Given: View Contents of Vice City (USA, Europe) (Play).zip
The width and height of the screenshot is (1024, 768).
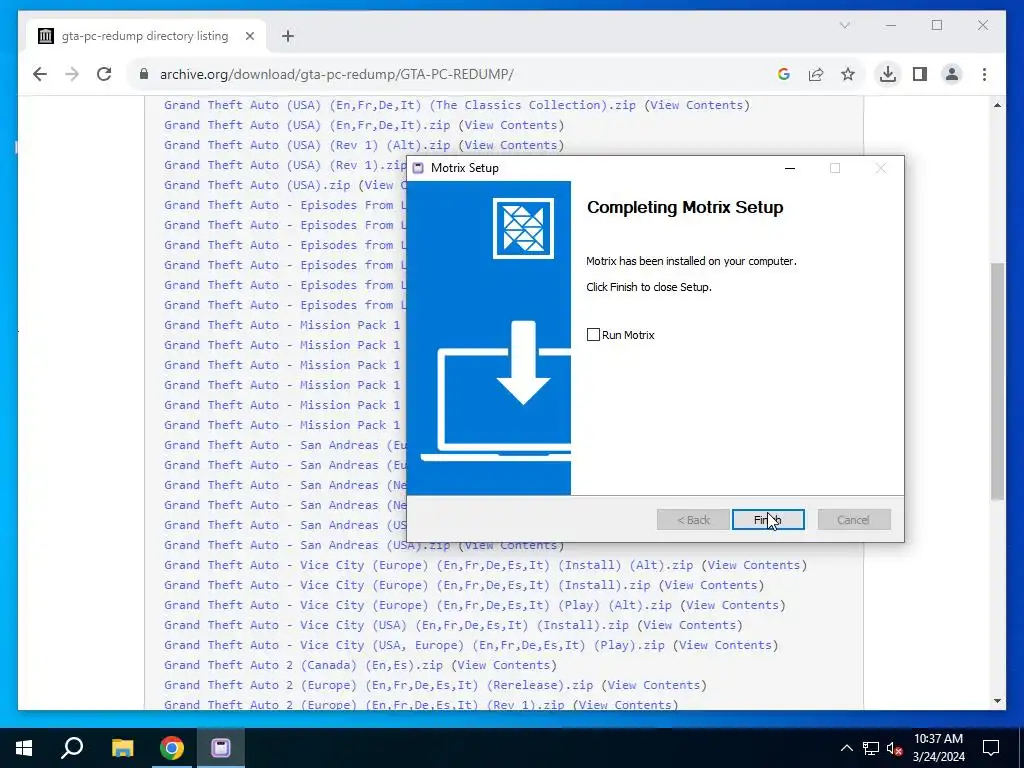Looking at the screenshot, I should click(x=726, y=645).
